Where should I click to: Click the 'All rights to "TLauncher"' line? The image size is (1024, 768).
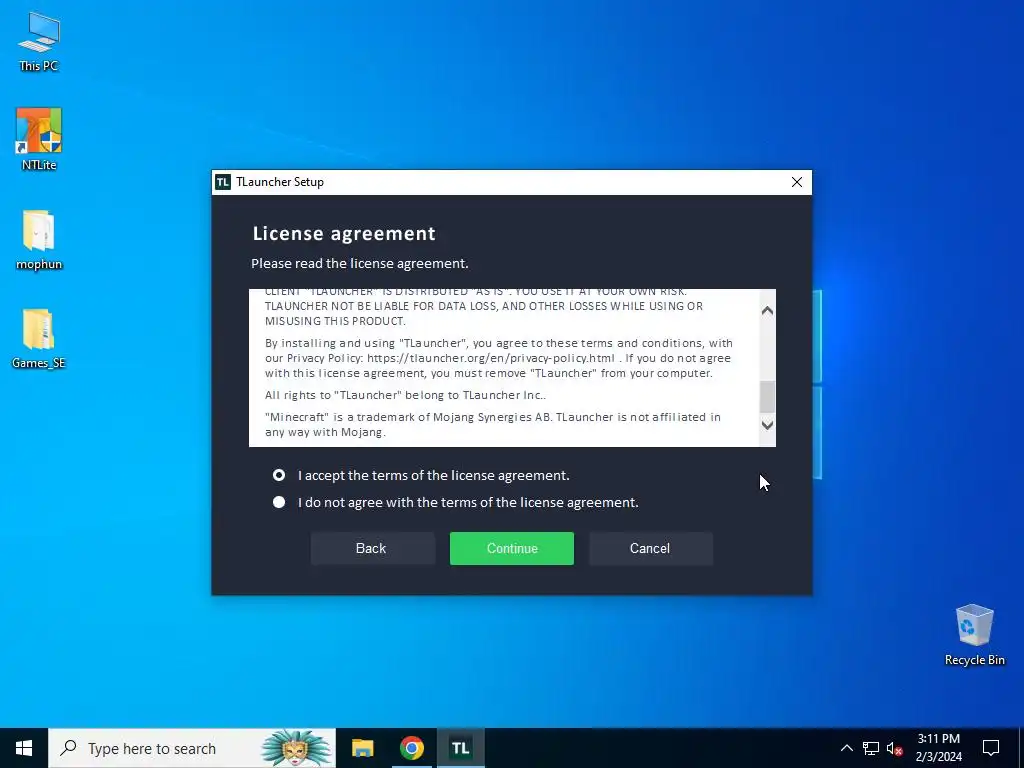coord(406,395)
